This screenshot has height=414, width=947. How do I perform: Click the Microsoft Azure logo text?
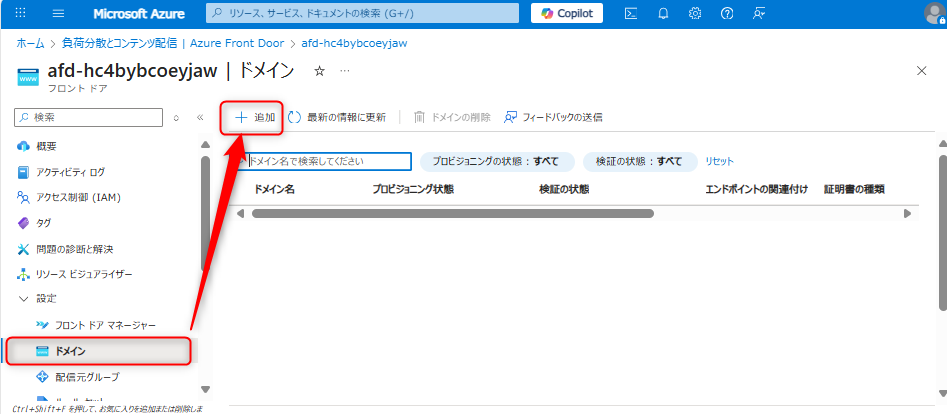140,13
